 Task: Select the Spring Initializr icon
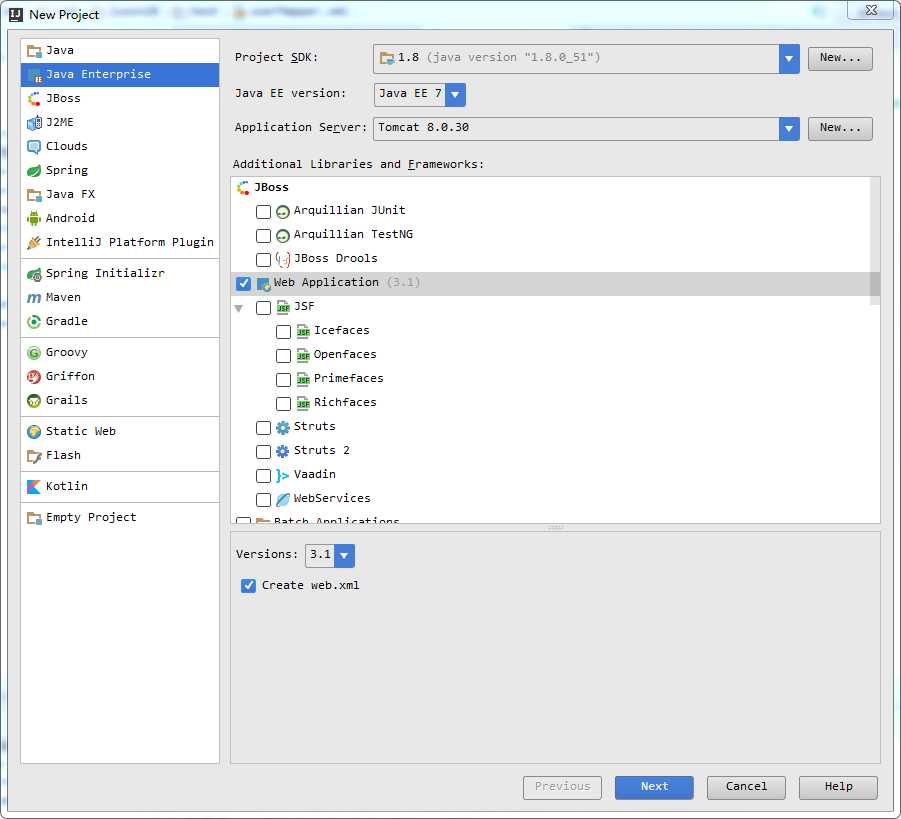[34, 274]
